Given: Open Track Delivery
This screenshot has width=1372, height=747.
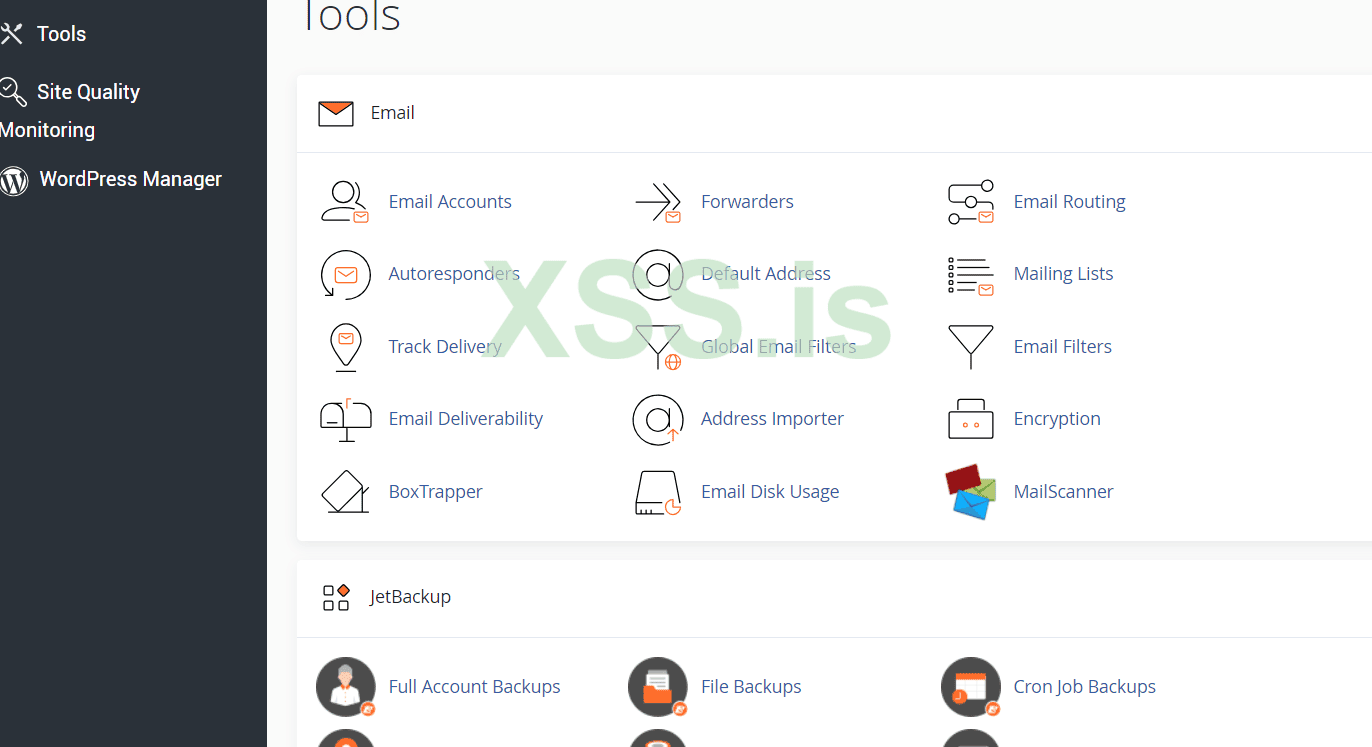Looking at the screenshot, I should pos(445,346).
